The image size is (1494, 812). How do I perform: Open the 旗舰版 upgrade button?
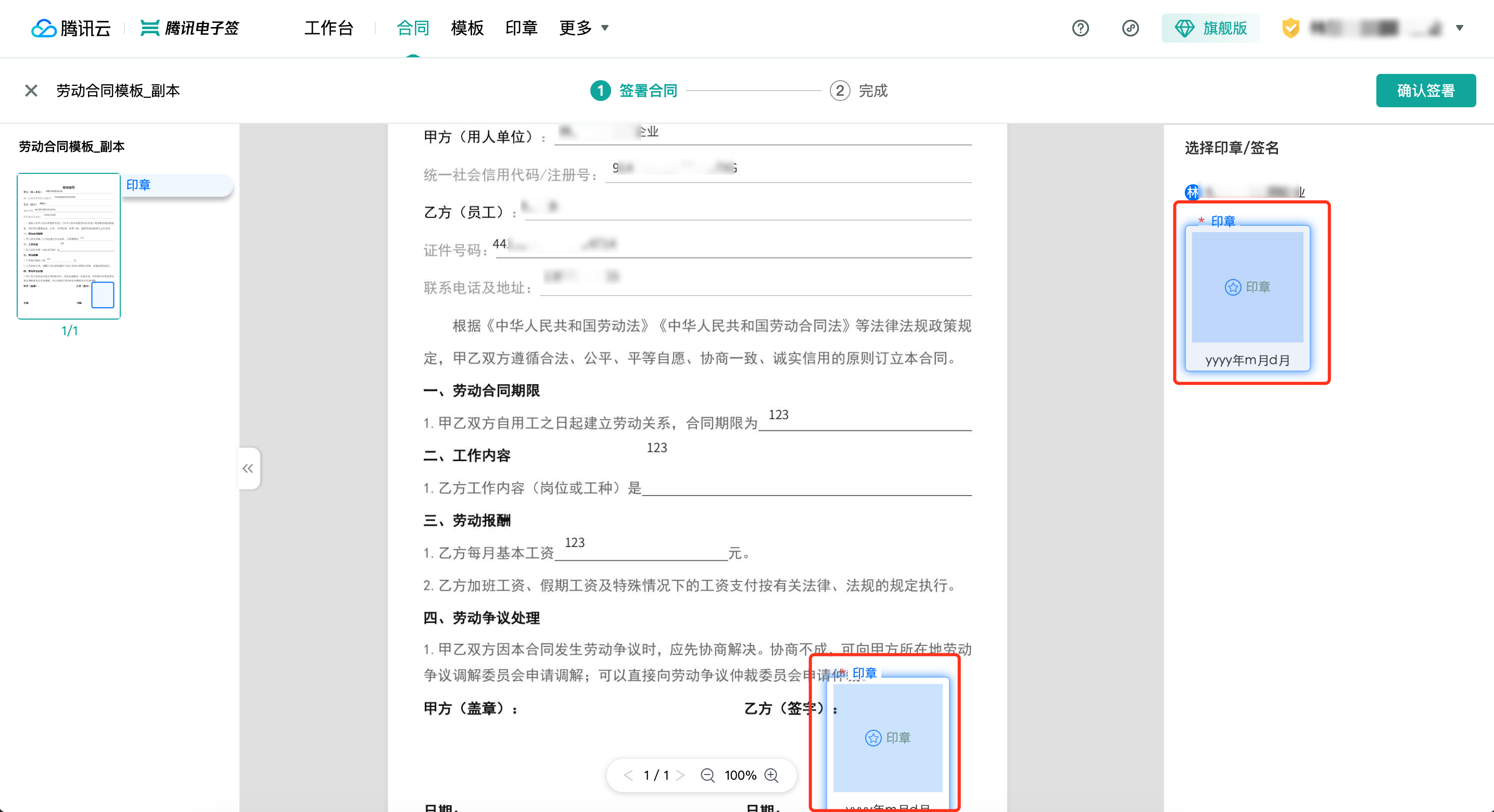click(x=1210, y=28)
